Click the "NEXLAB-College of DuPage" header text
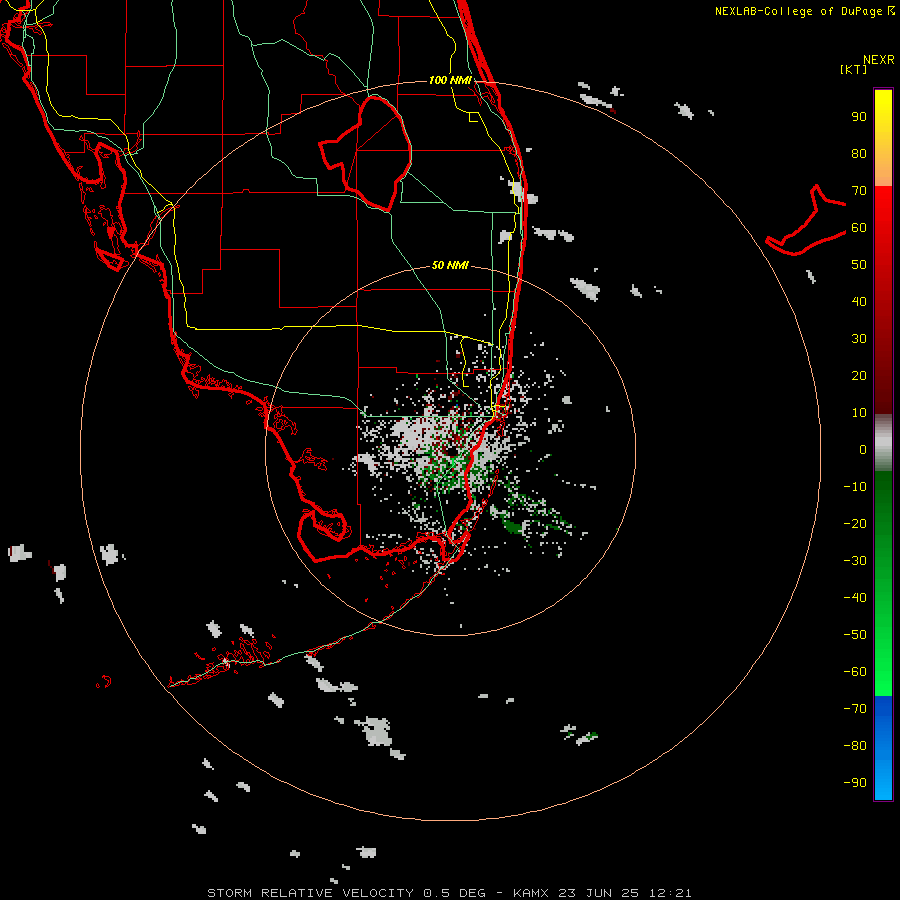 coord(798,11)
